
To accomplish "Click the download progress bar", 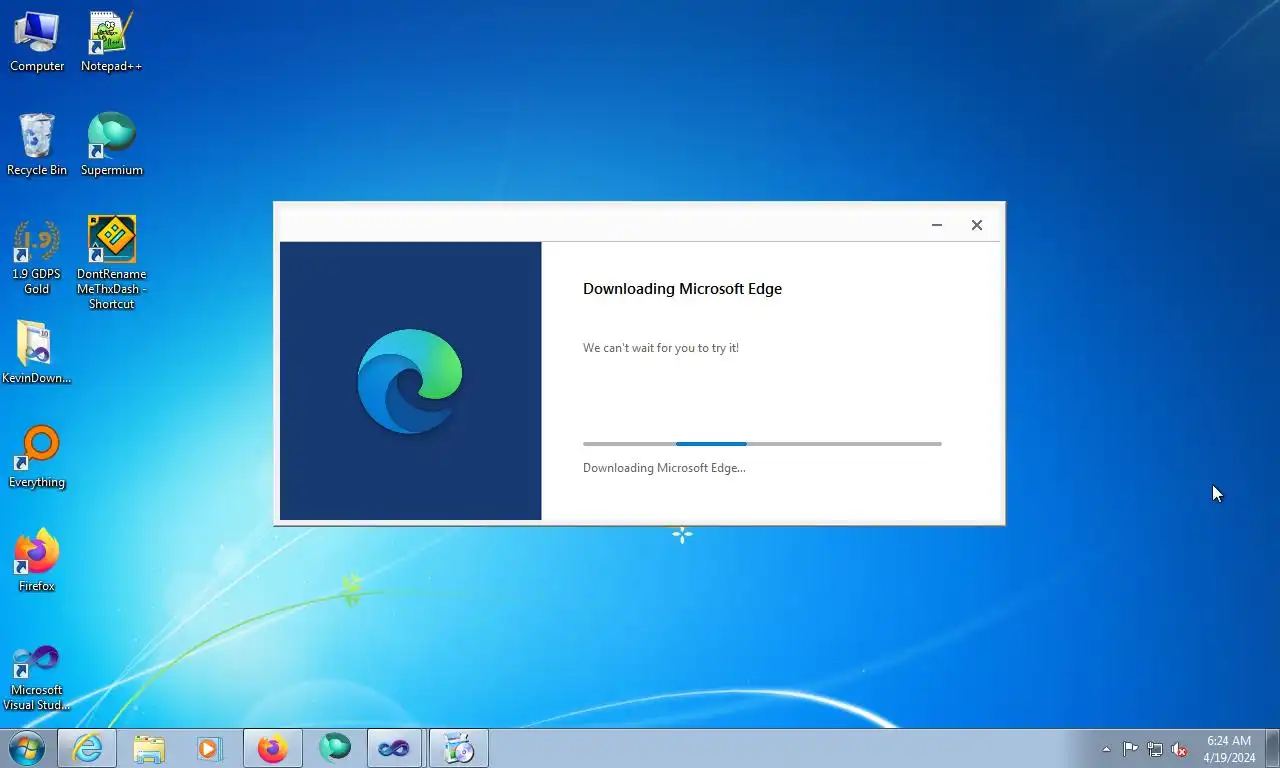I will tap(762, 443).
